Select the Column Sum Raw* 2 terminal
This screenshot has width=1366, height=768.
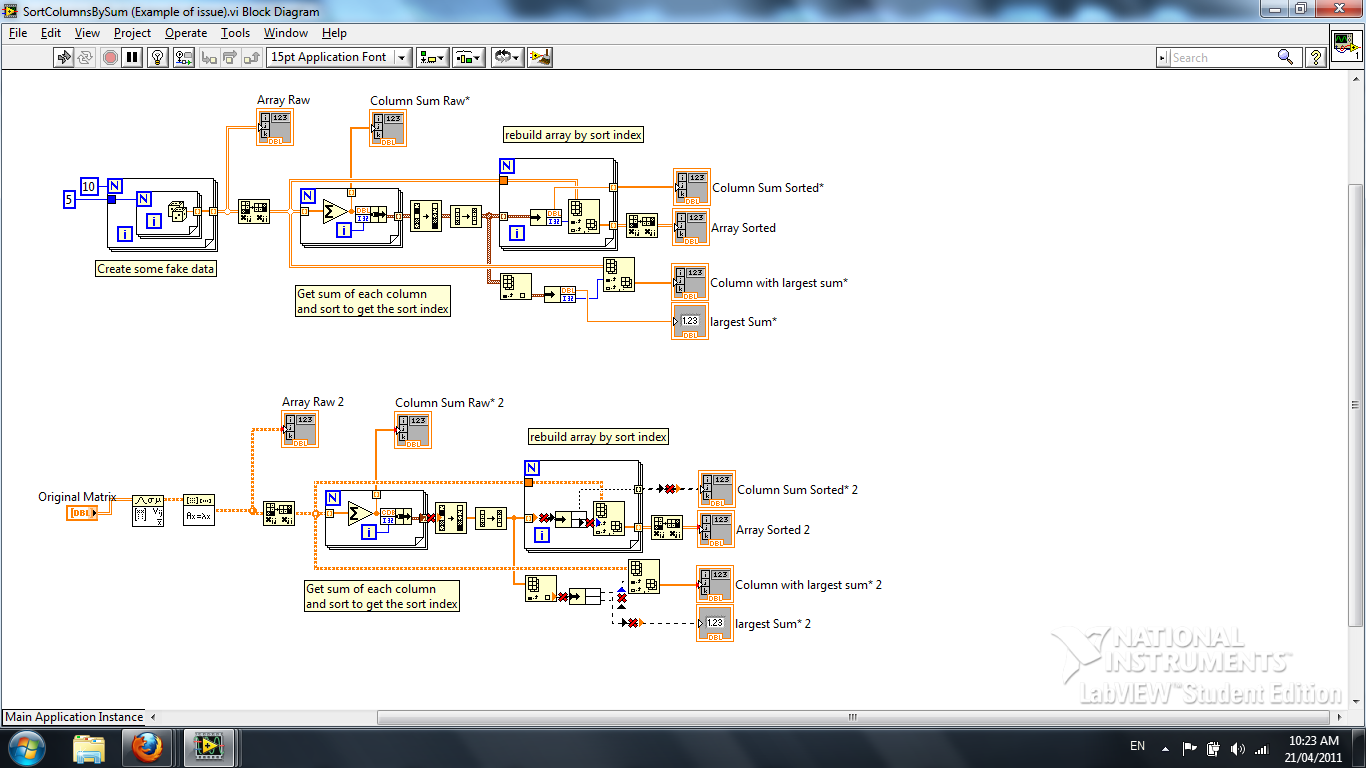(x=413, y=429)
